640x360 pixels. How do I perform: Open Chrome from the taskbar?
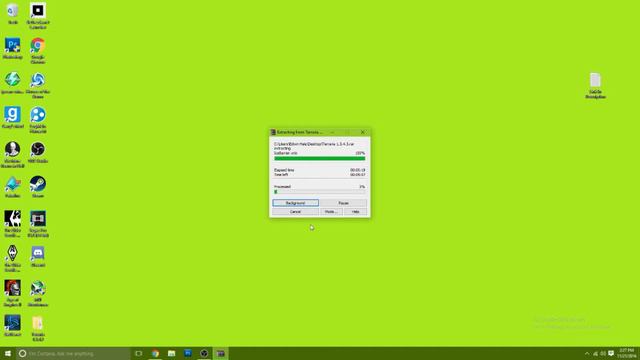click(155, 353)
